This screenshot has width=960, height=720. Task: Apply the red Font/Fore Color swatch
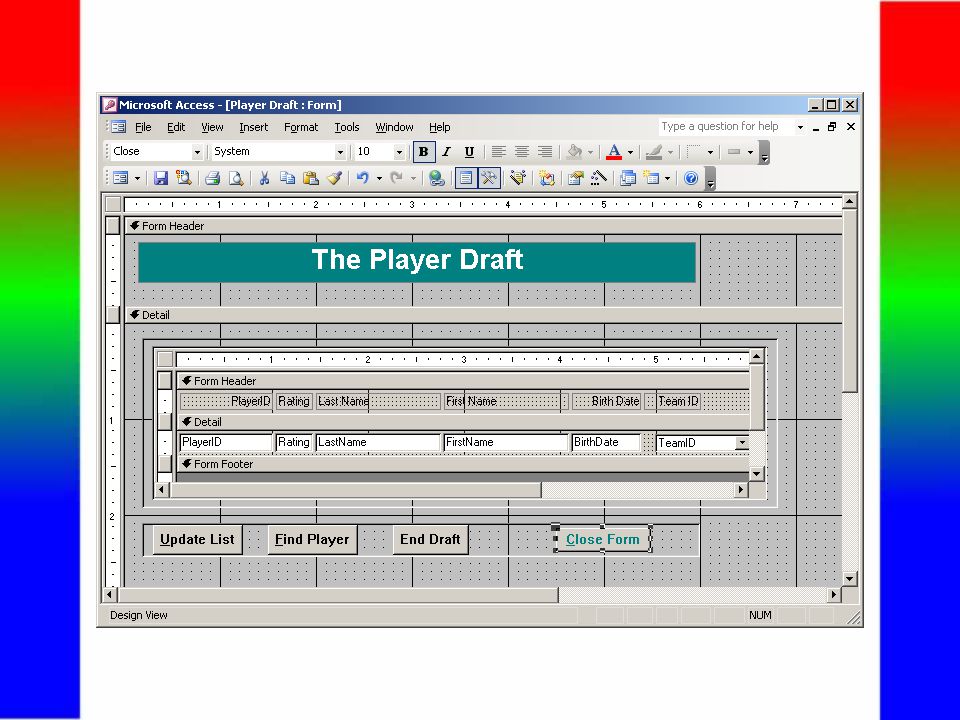pos(614,152)
